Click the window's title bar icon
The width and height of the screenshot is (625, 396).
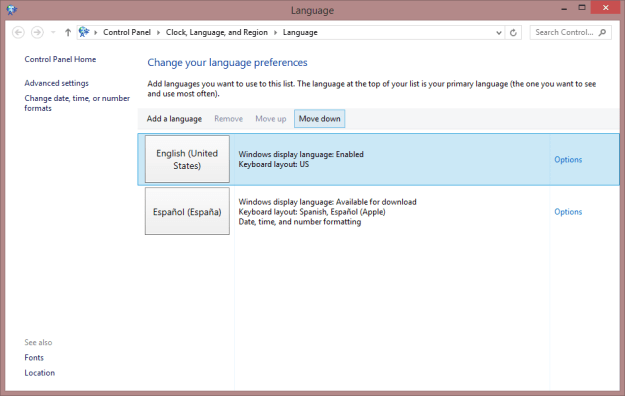click(12, 9)
